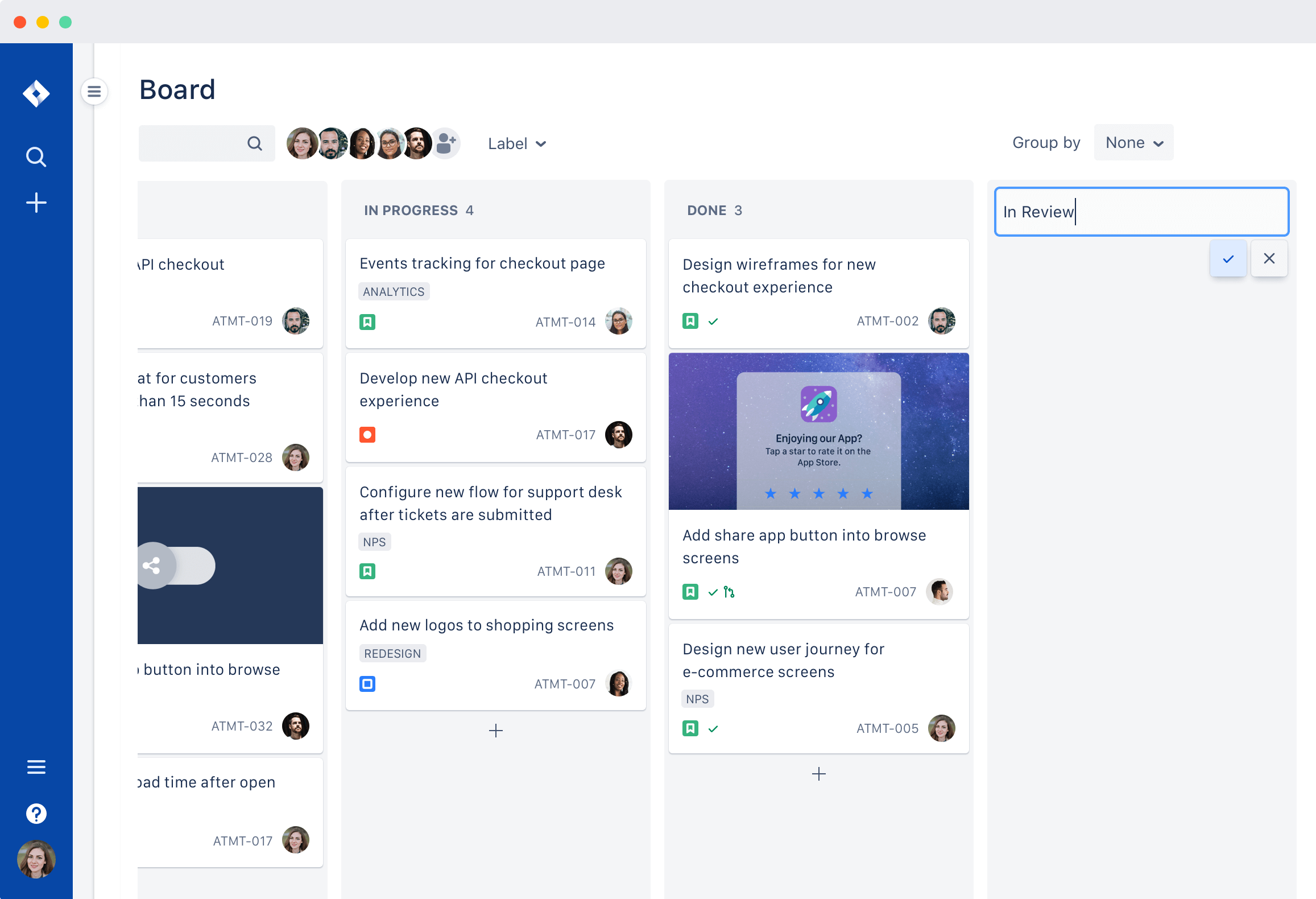Cancel the new column with X button
This screenshot has height=899, width=1316.
[1269, 259]
